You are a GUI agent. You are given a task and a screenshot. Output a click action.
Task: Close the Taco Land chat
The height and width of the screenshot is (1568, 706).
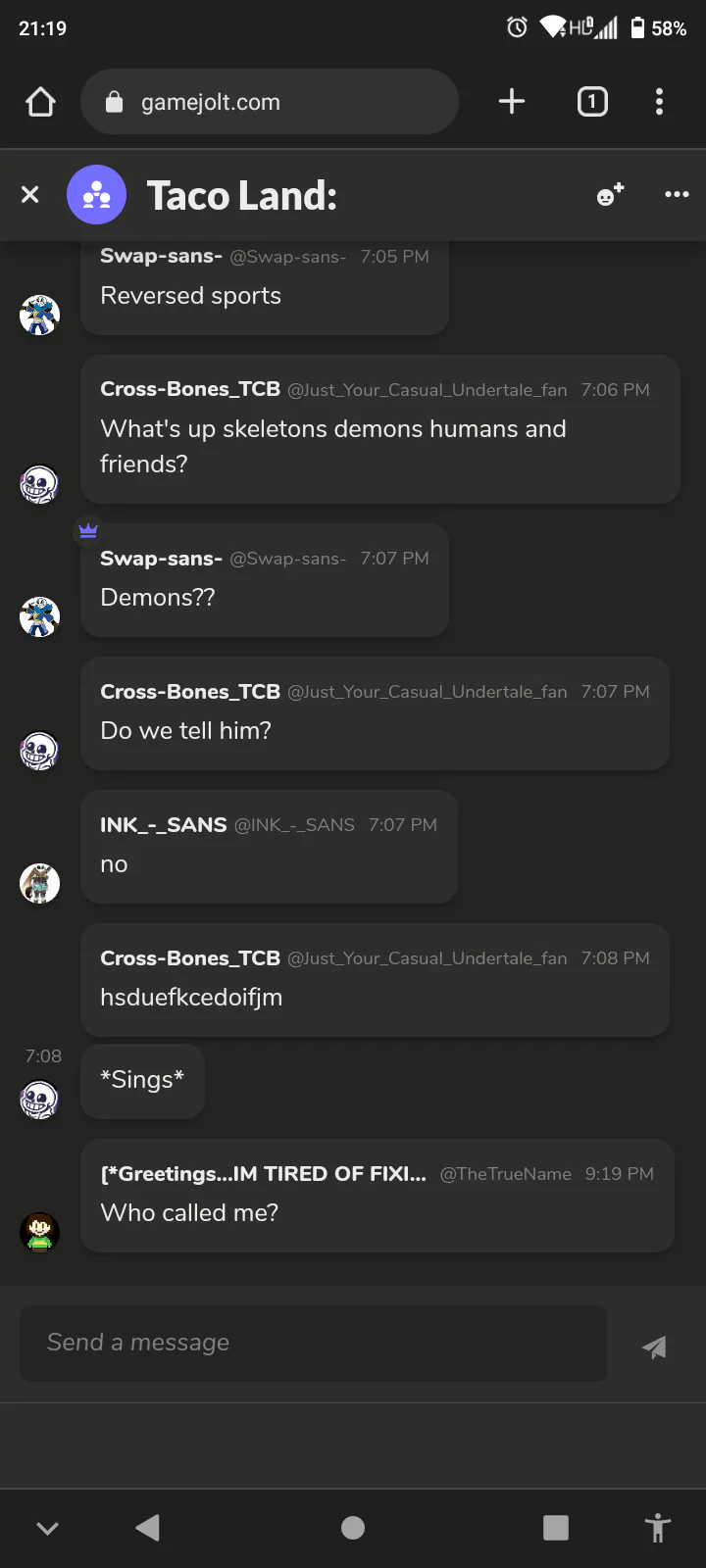tap(30, 195)
